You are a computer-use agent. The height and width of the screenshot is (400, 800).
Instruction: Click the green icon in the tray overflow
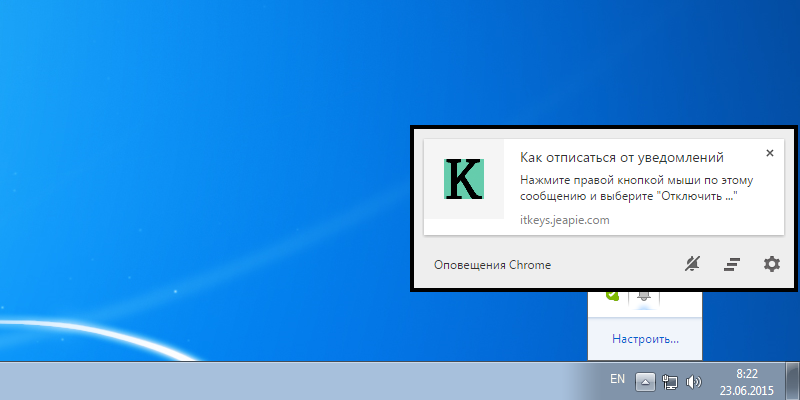(611, 297)
